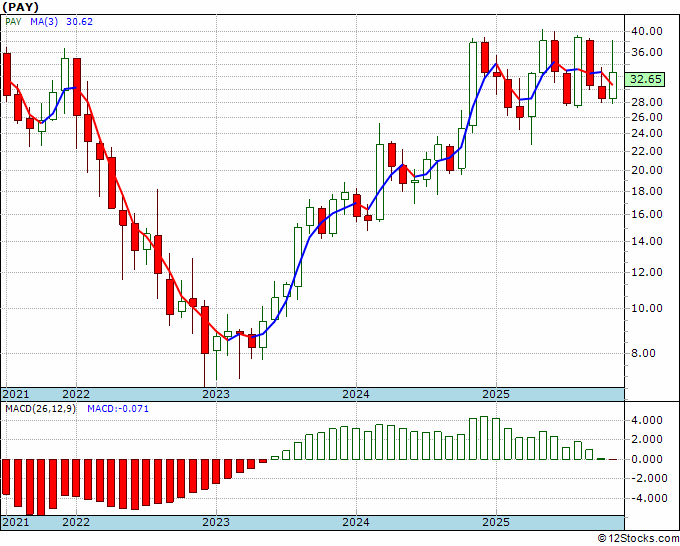Click the 8.00 price axis label
Viewport: 680px width, 546px height.
coord(643,353)
